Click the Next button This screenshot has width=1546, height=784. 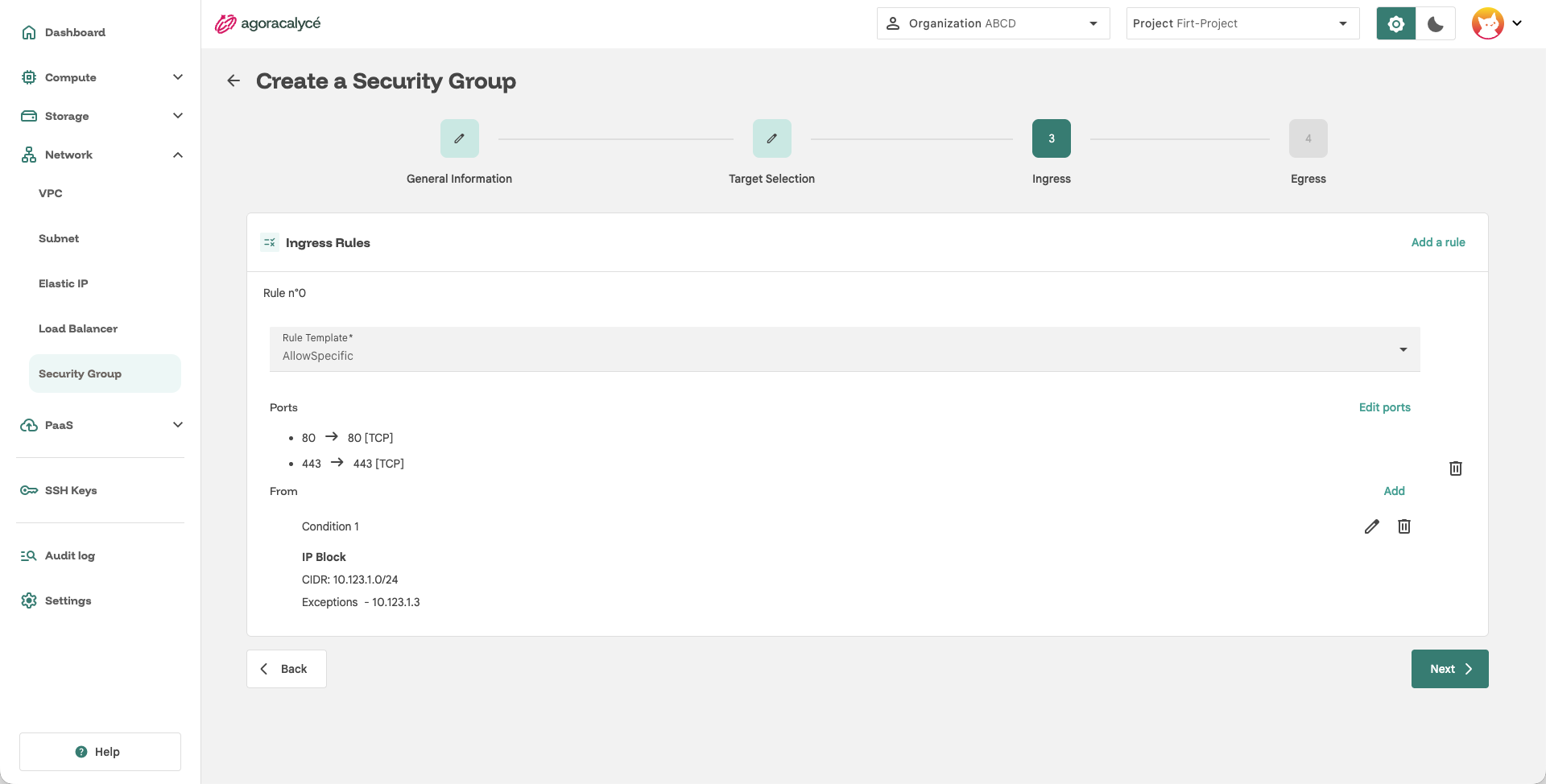coord(1450,669)
